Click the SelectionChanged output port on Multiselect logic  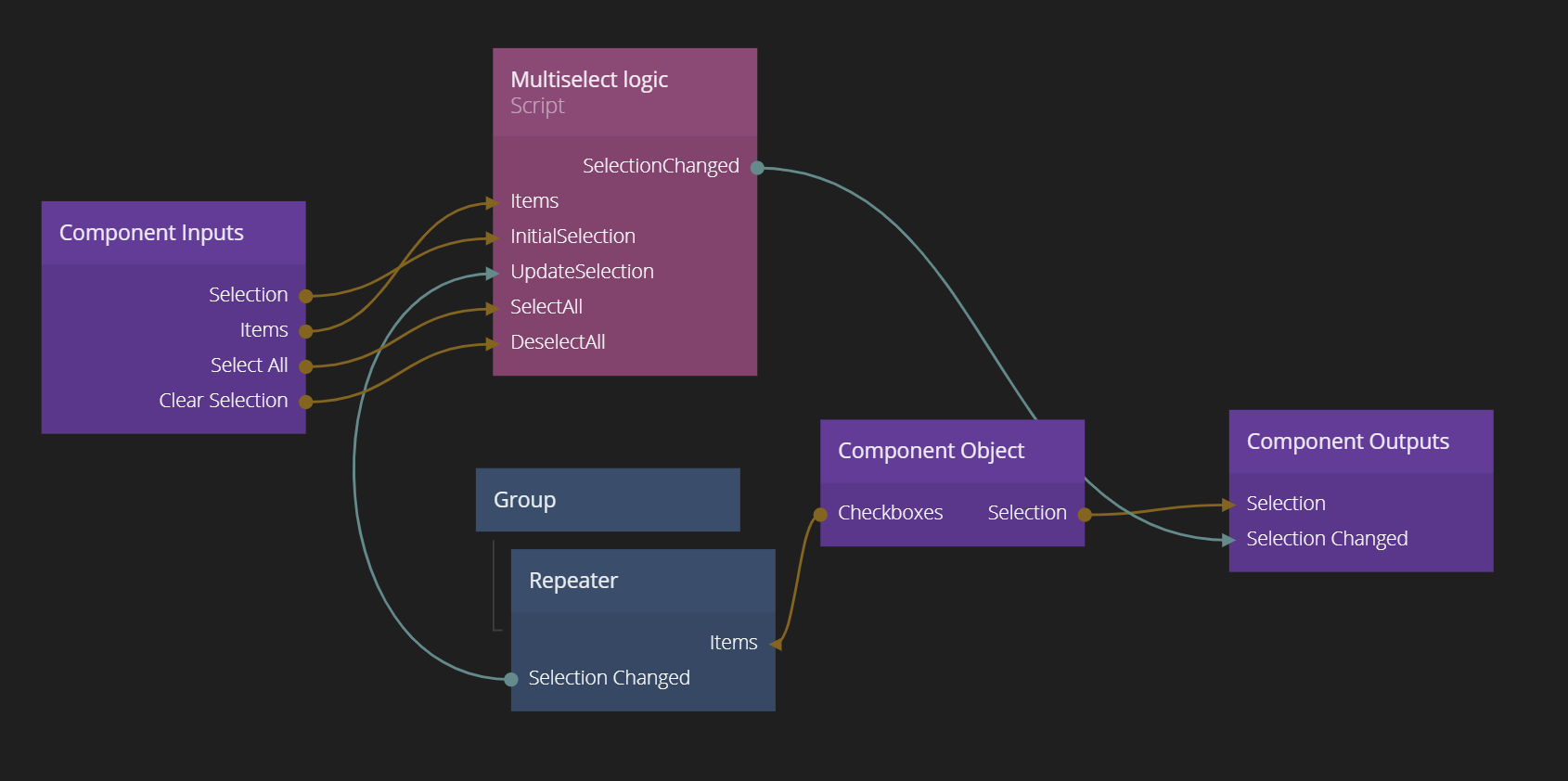[757, 168]
